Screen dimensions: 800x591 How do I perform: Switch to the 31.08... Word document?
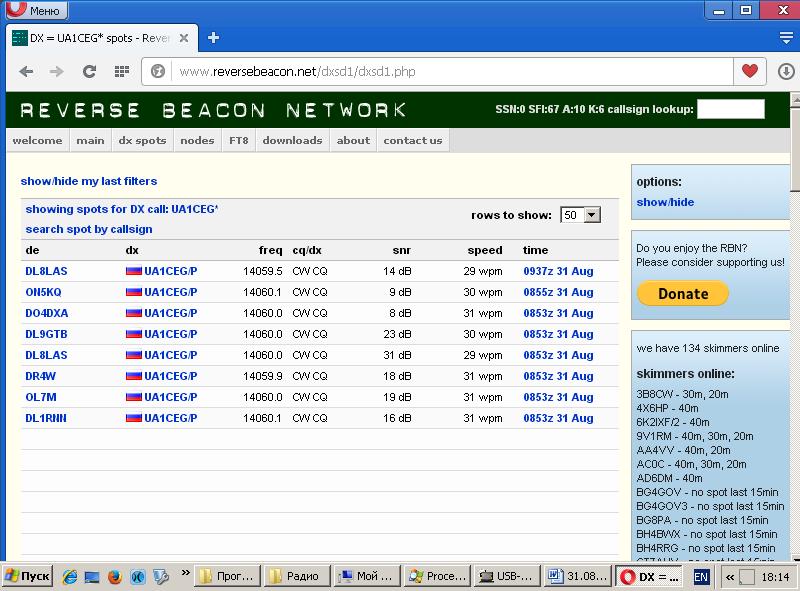point(577,577)
